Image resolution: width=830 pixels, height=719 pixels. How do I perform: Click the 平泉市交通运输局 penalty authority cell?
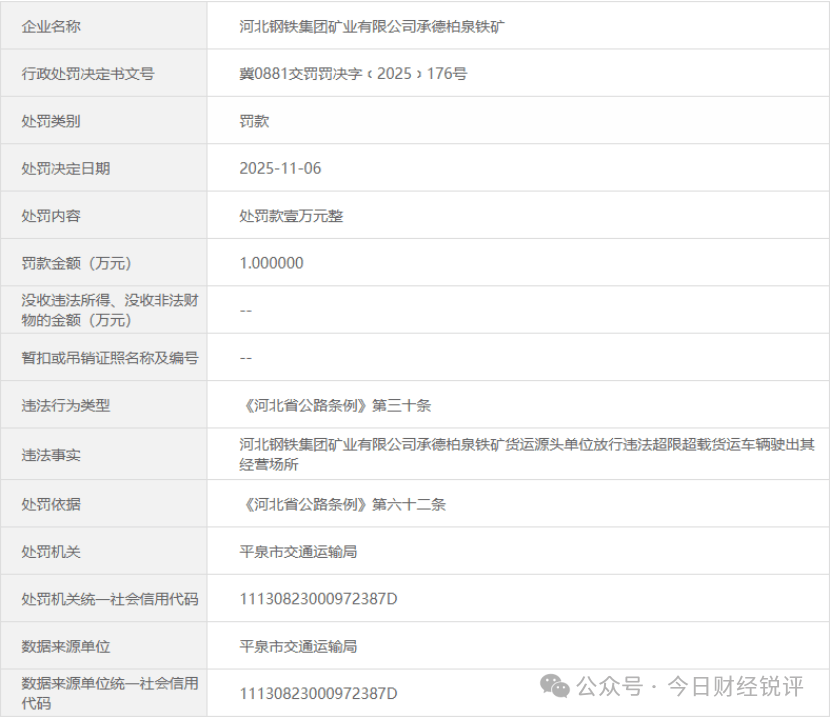pyautogui.click(x=293, y=550)
